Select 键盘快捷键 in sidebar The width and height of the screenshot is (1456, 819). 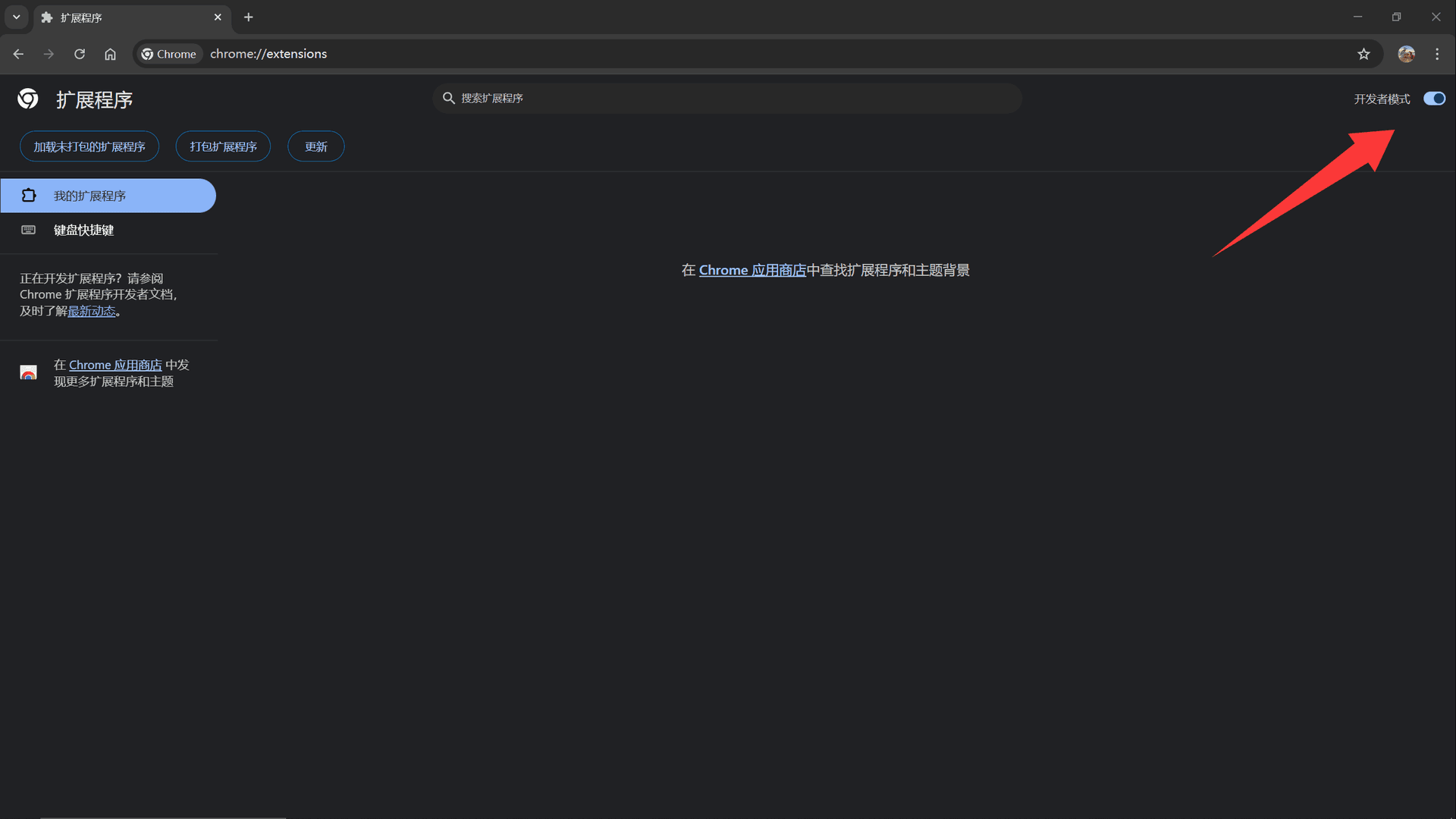(83, 230)
